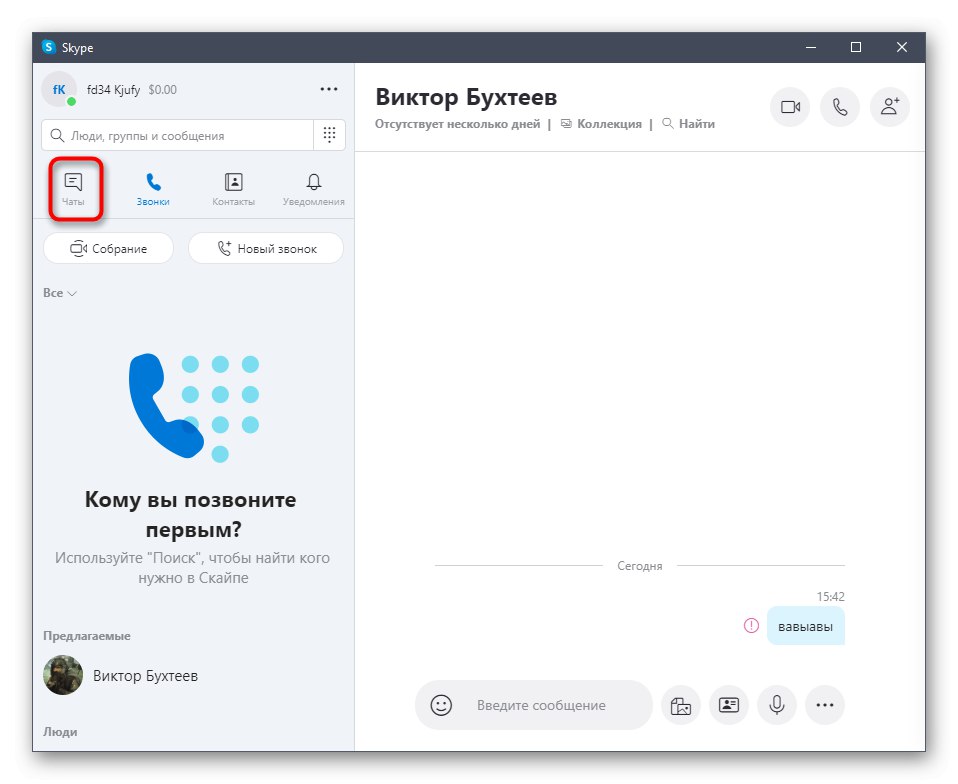Open more message options ellipsis at the bottom
The width and height of the screenshot is (958, 784).
click(x=825, y=705)
